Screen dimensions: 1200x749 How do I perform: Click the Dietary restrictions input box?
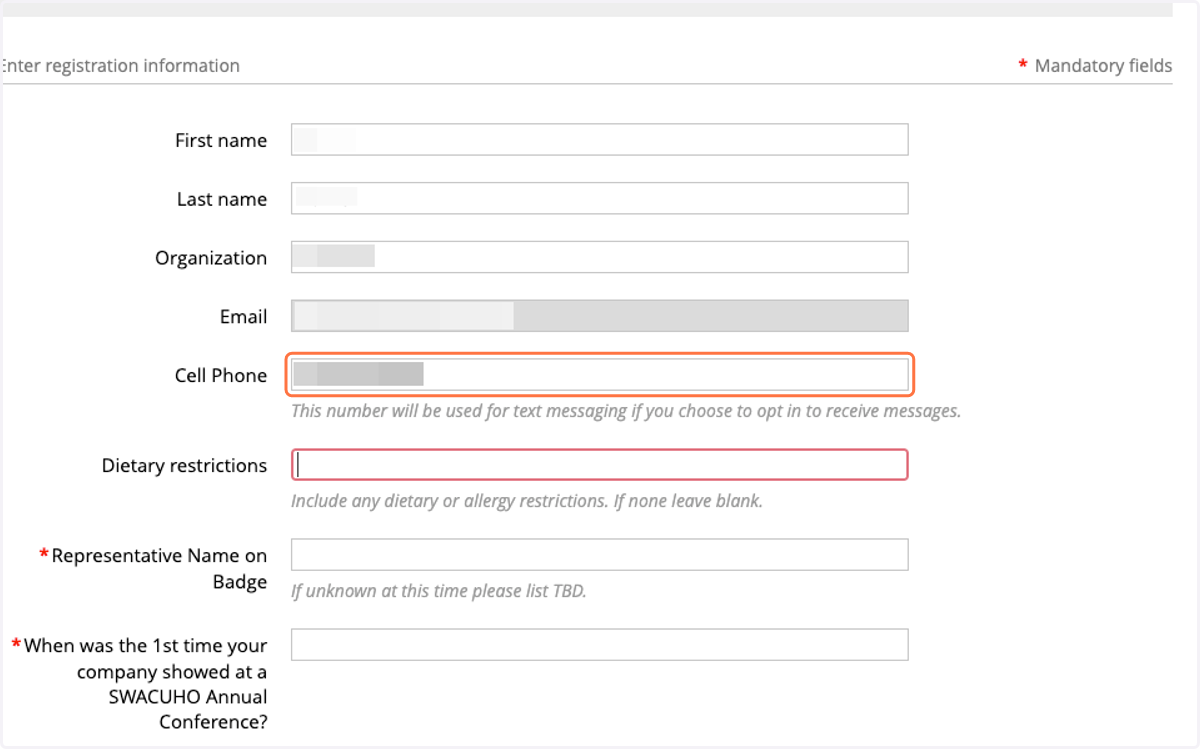[x=599, y=465]
